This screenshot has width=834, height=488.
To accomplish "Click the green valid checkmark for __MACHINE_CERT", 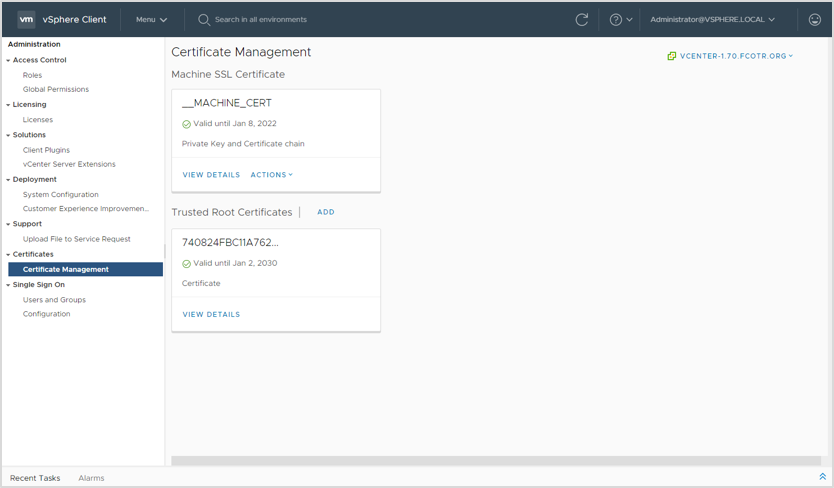I will pos(186,124).
